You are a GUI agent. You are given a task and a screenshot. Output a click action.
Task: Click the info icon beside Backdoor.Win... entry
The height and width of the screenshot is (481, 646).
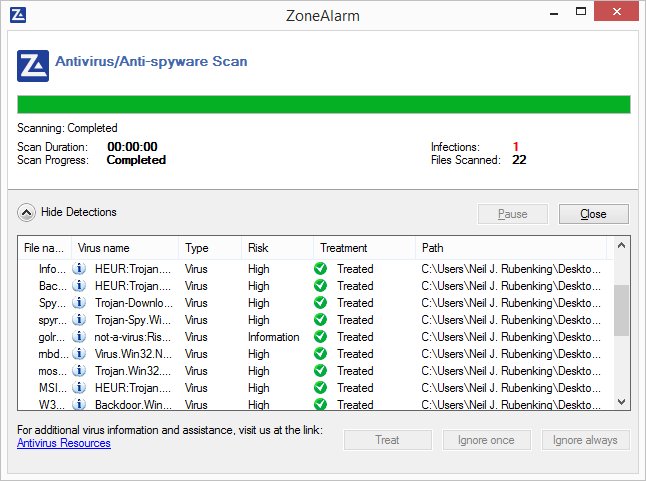(79, 404)
